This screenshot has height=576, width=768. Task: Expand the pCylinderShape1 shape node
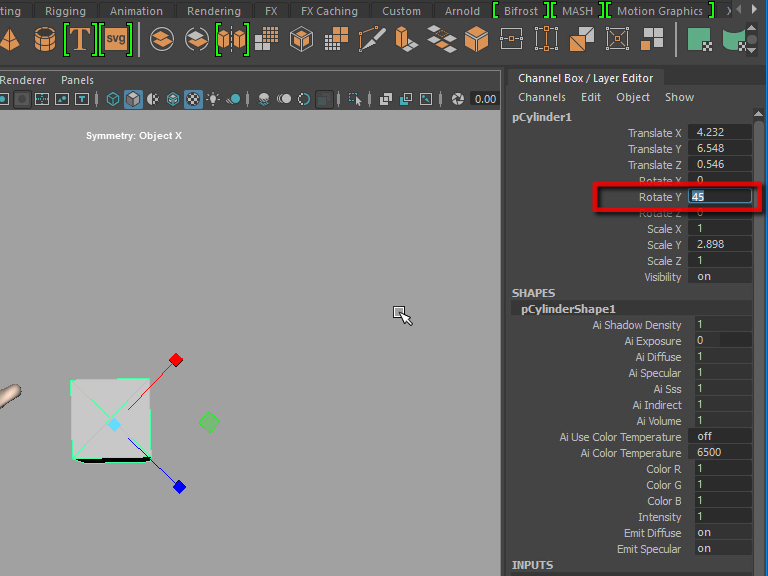pyautogui.click(x=568, y=309)
